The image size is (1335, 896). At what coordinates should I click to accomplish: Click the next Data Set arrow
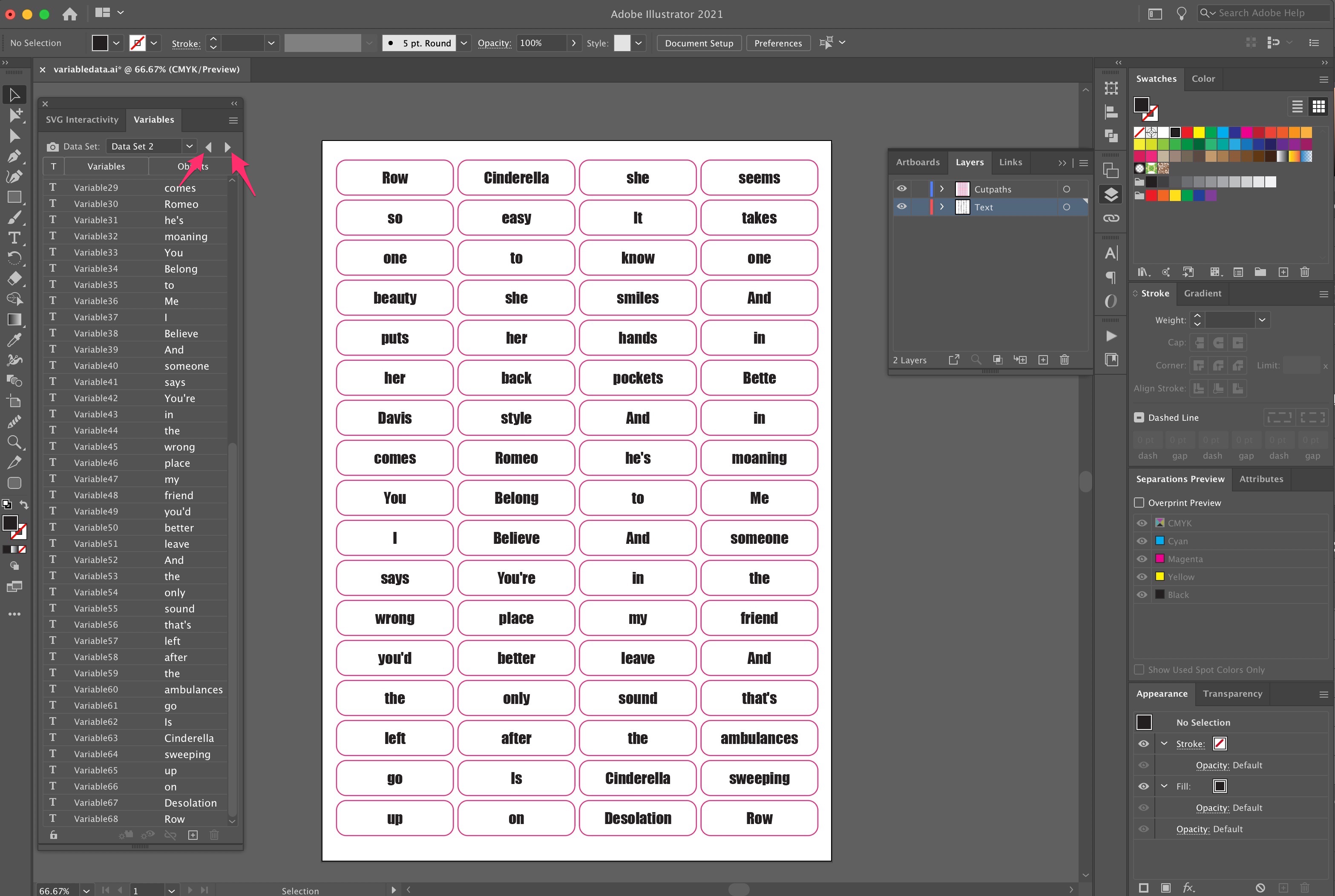[227, 147]
